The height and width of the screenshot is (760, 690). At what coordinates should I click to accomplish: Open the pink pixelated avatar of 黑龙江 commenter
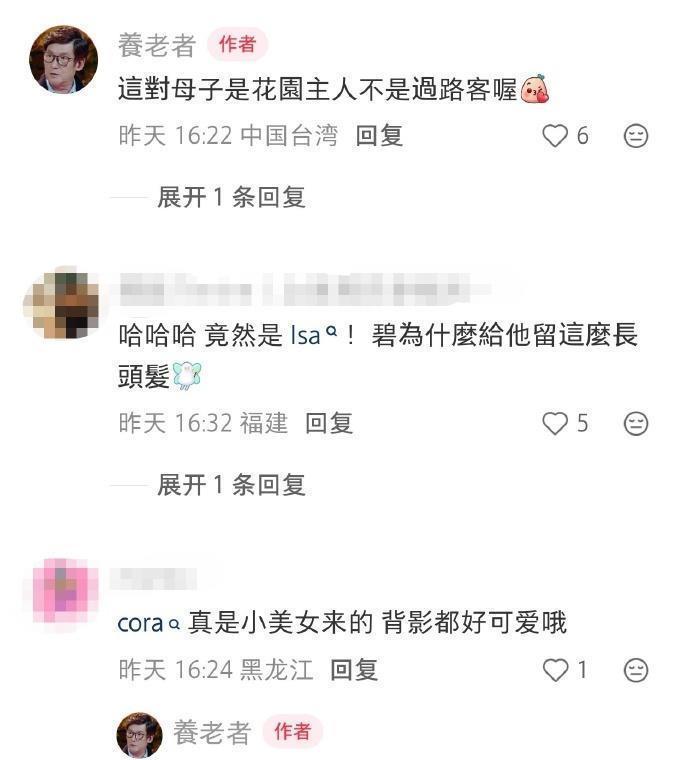click(x=63, y=592)
